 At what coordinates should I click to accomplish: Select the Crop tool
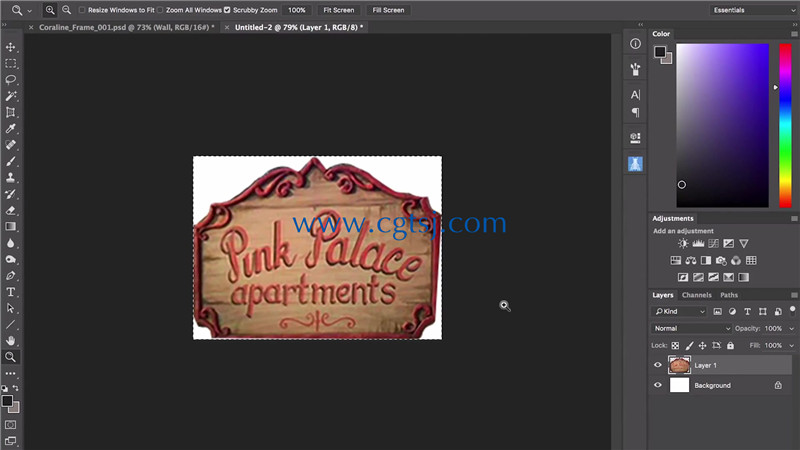pyautogui.click(x=10, y=112)
